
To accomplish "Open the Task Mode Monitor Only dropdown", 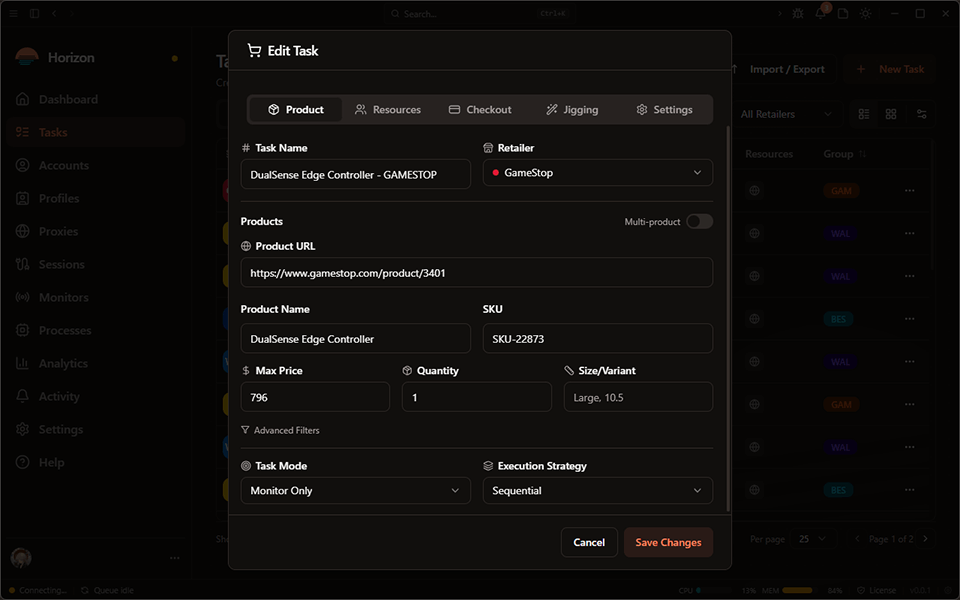I will point(355,490).
